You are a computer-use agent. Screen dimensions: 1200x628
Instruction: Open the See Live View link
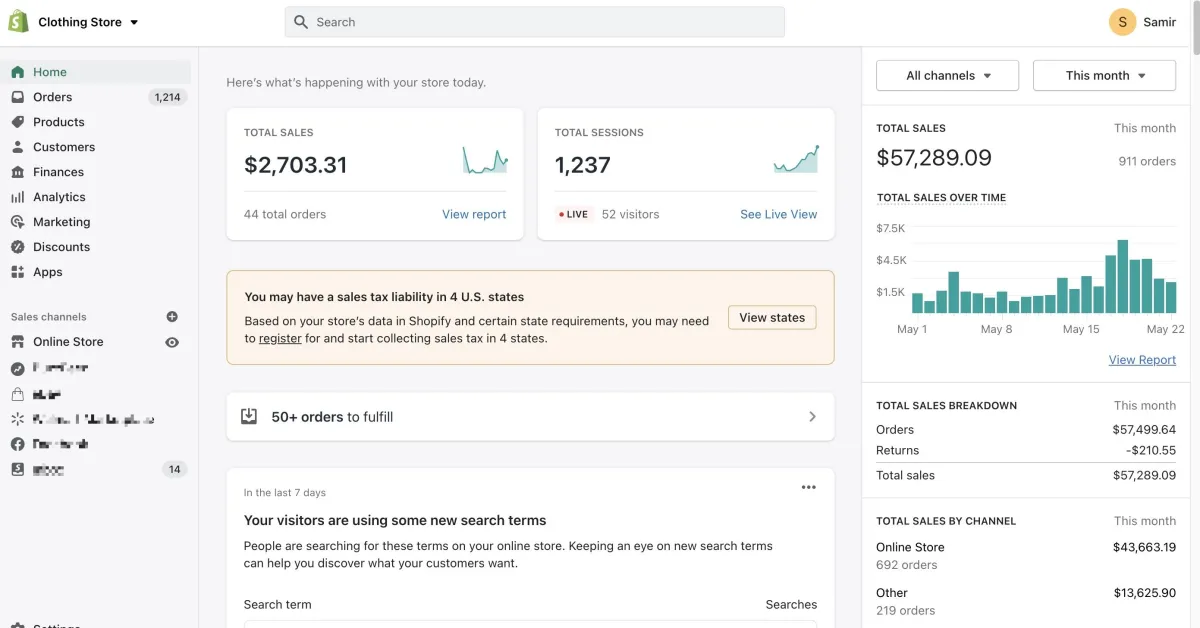pos(778,214)
